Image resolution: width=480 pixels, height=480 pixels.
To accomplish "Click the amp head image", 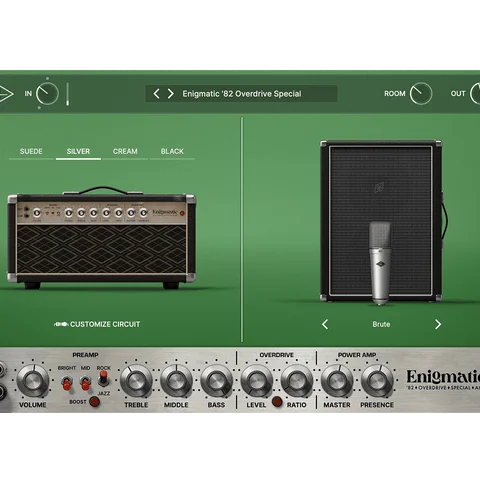I will click(101, 237).
